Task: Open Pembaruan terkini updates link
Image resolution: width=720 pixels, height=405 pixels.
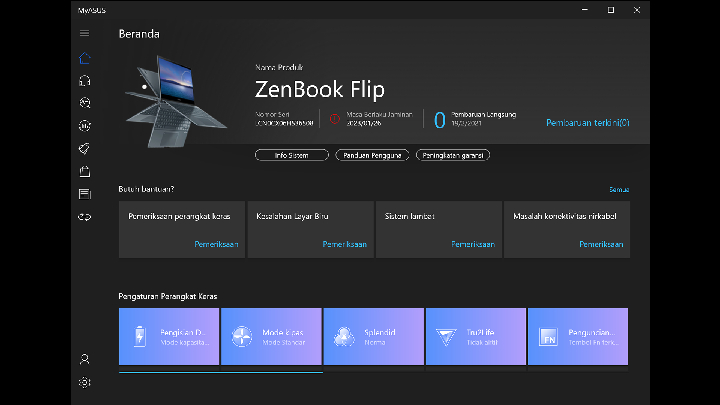Action: [x=588, y=123]
